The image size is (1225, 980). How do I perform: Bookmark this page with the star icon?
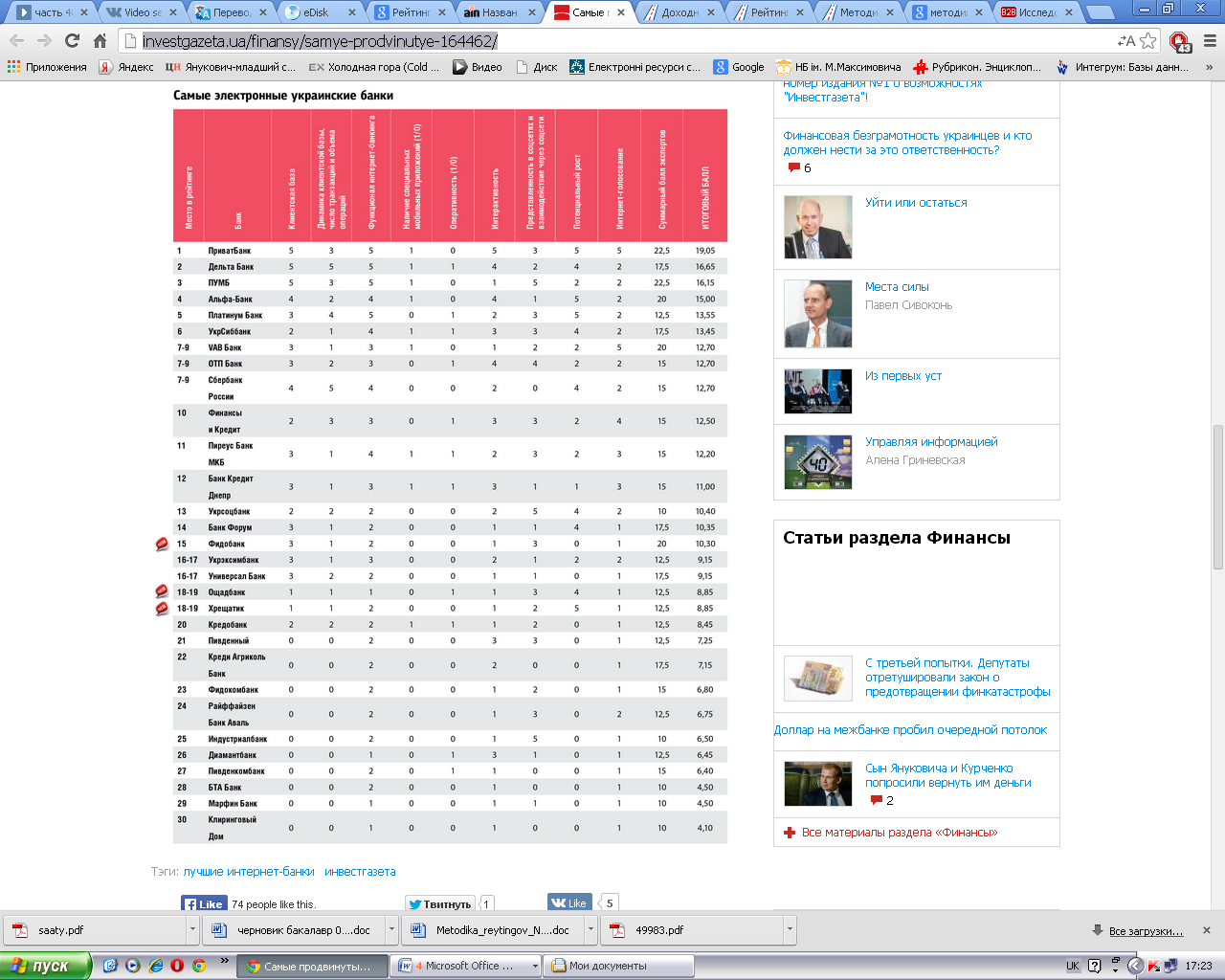click(x=1147, y=41)
